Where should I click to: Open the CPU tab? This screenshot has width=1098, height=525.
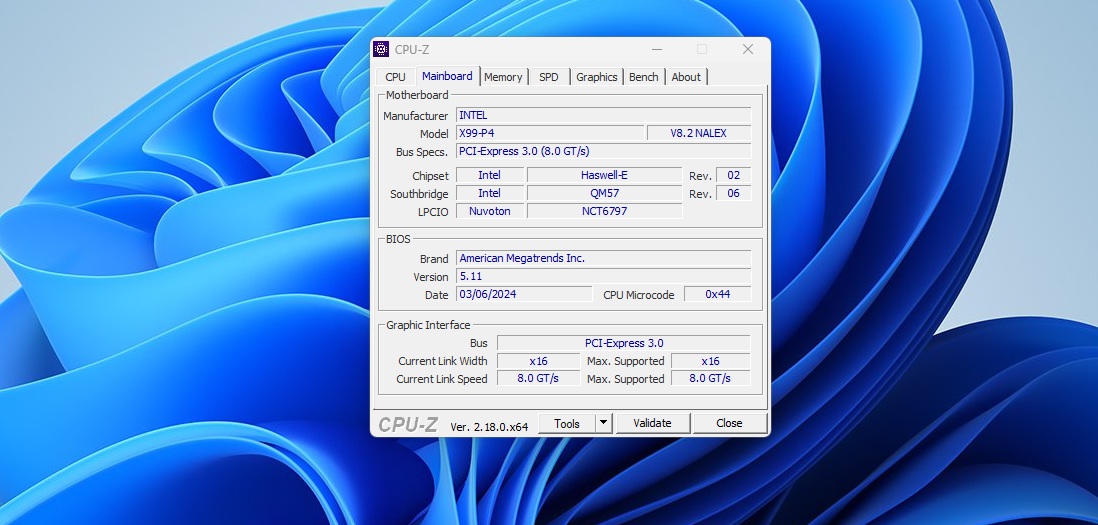coord(396,77)
